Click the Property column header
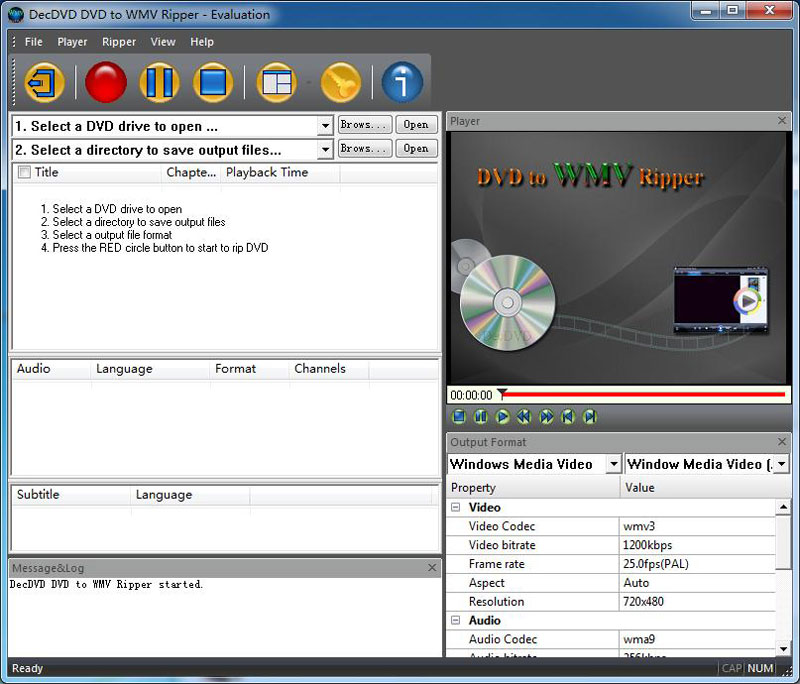The height and width of the screenshot is (684, 800). (533, 488)
